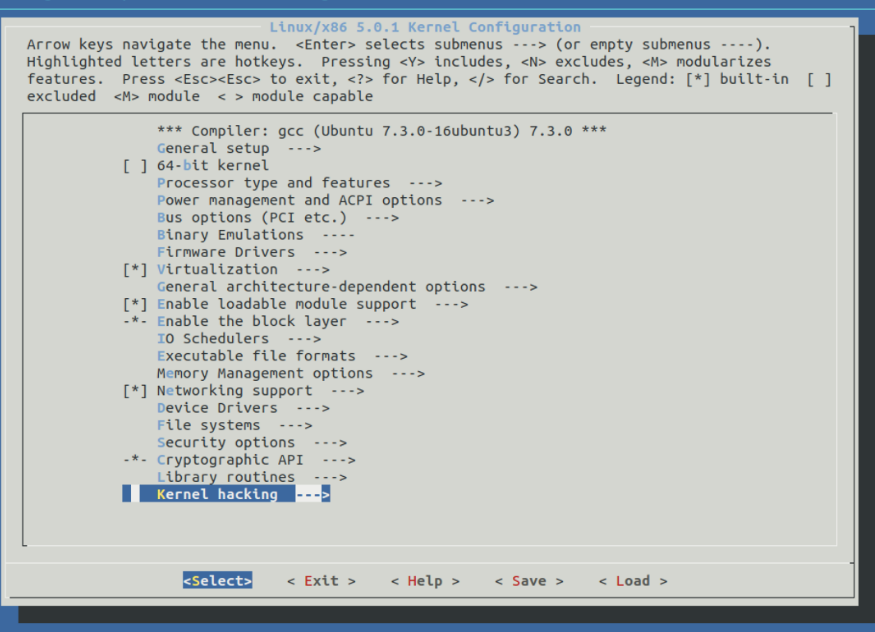Open Executable file formats submenu

(x=282, y=356)
